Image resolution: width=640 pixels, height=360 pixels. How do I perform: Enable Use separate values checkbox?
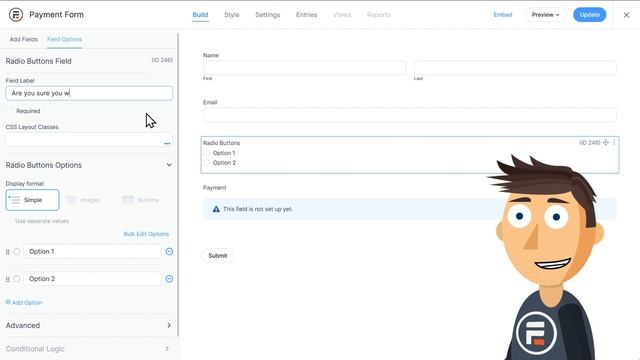click(10, 221)
